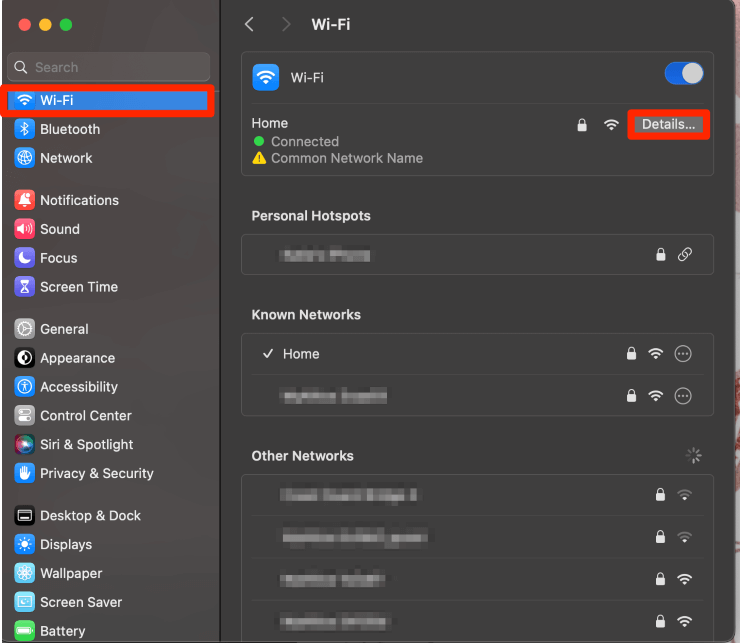Select the Network globe icon
This screenshot has height=643, width=740.
pos(25,158)
